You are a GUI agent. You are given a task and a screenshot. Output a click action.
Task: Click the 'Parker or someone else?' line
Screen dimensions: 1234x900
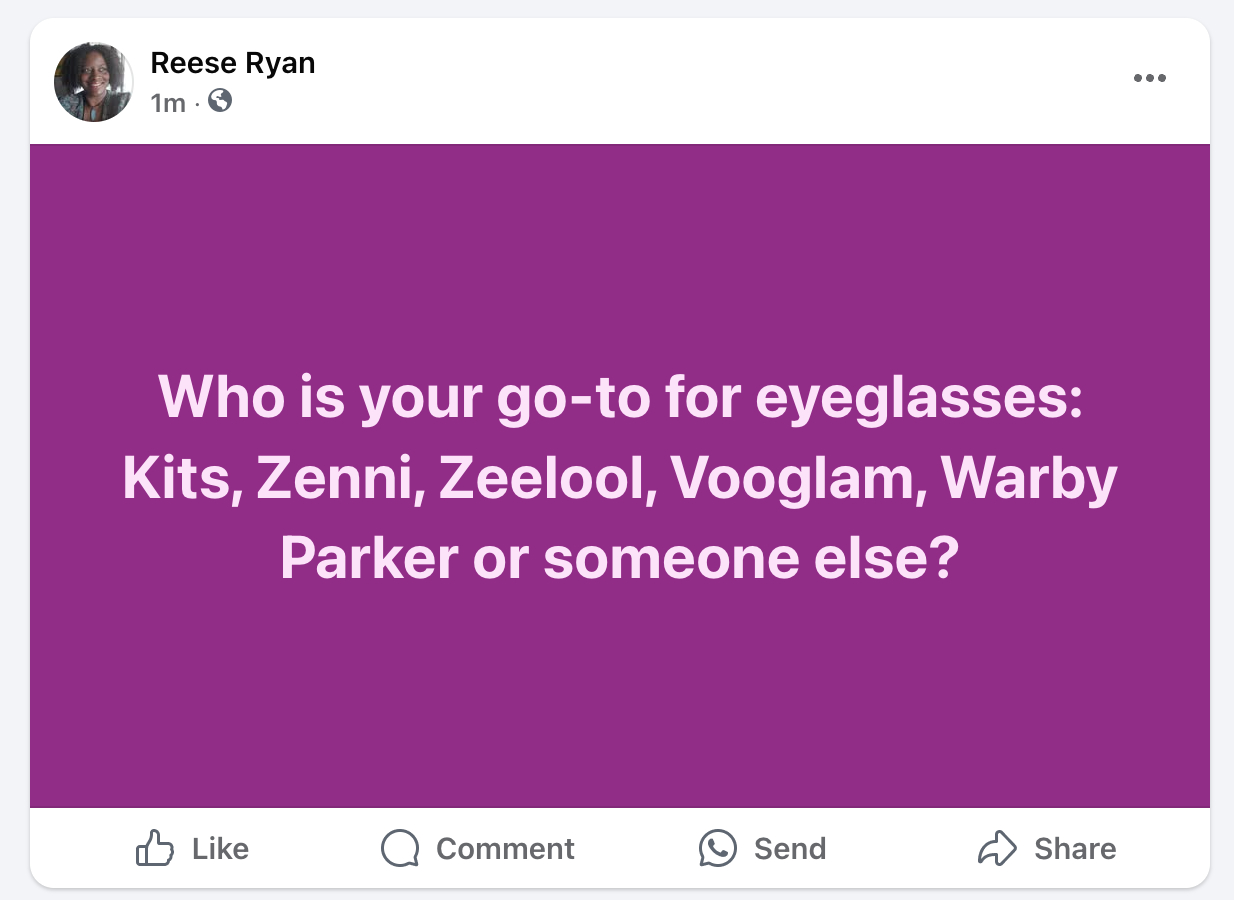point(620,558)
